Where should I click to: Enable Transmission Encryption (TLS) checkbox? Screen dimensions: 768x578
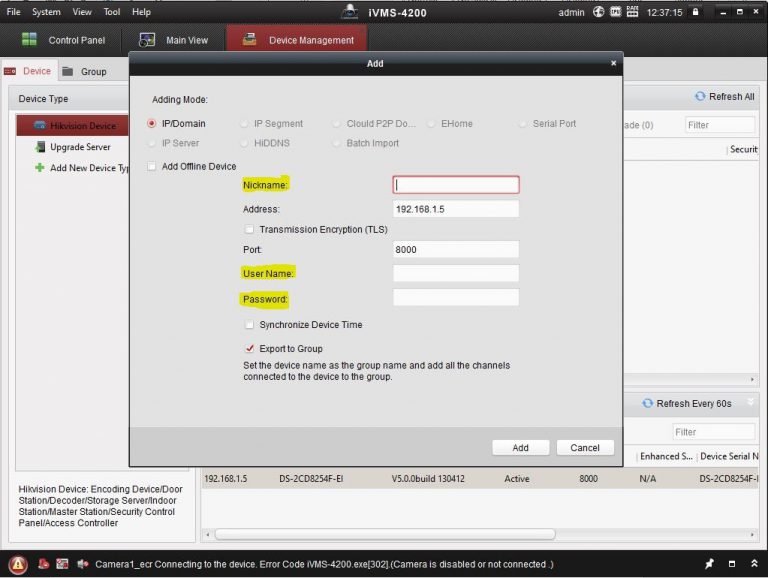pyautogui.click(x=249, y=229)
